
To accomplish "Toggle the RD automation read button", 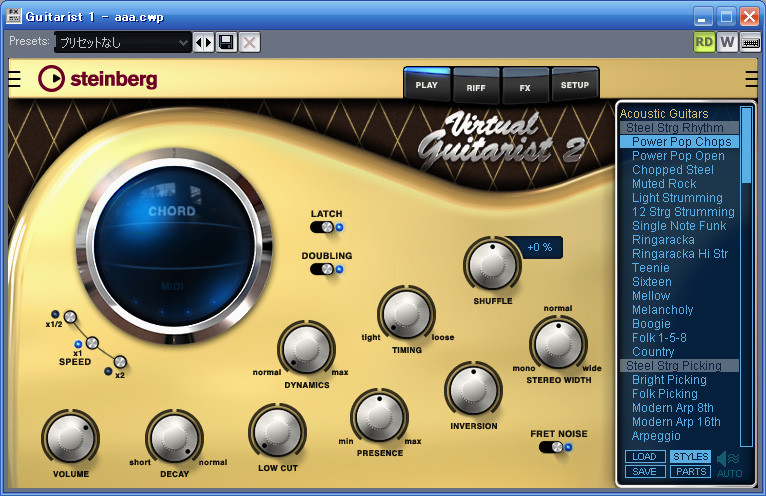I will [704, 42].
